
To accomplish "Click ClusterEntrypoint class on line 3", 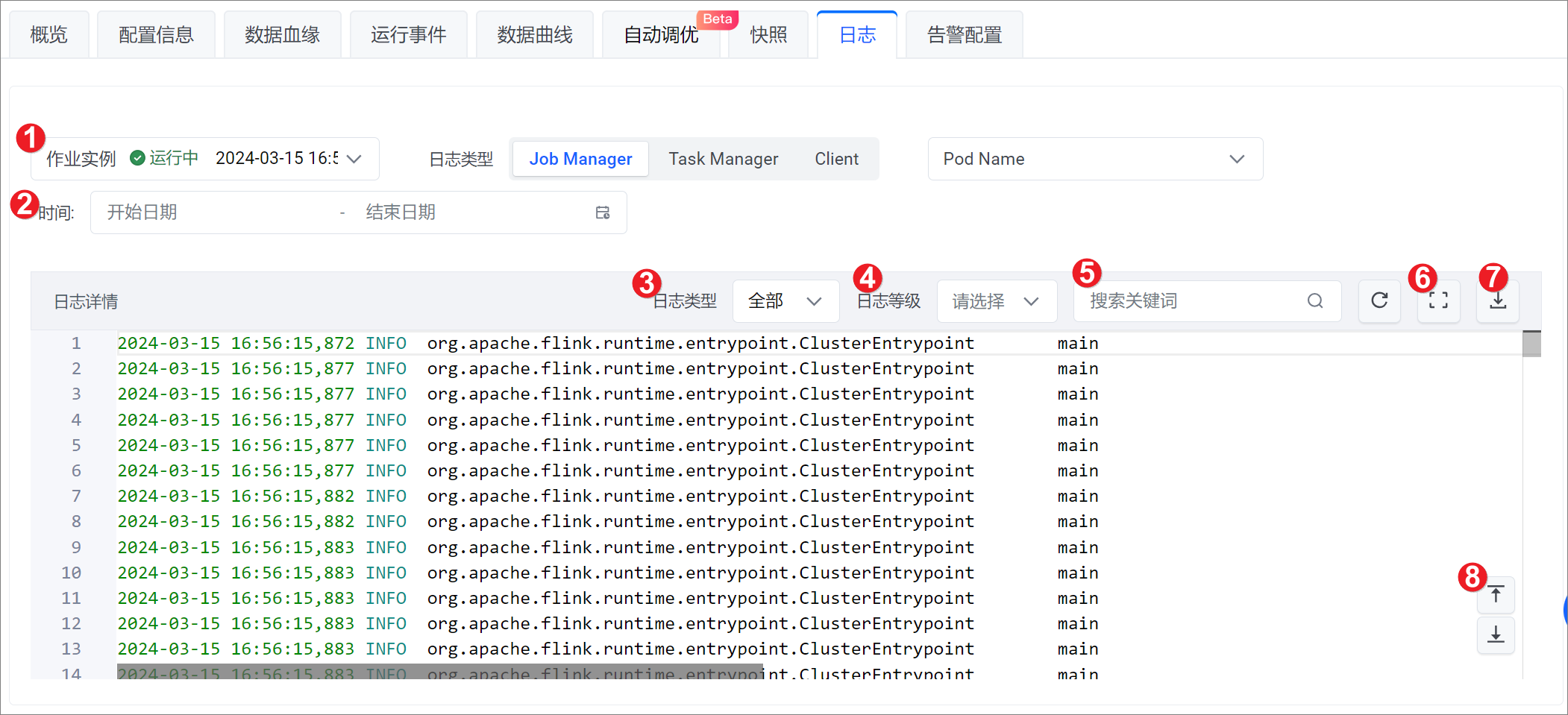I will pyautogui.click(x=700, y=394).
